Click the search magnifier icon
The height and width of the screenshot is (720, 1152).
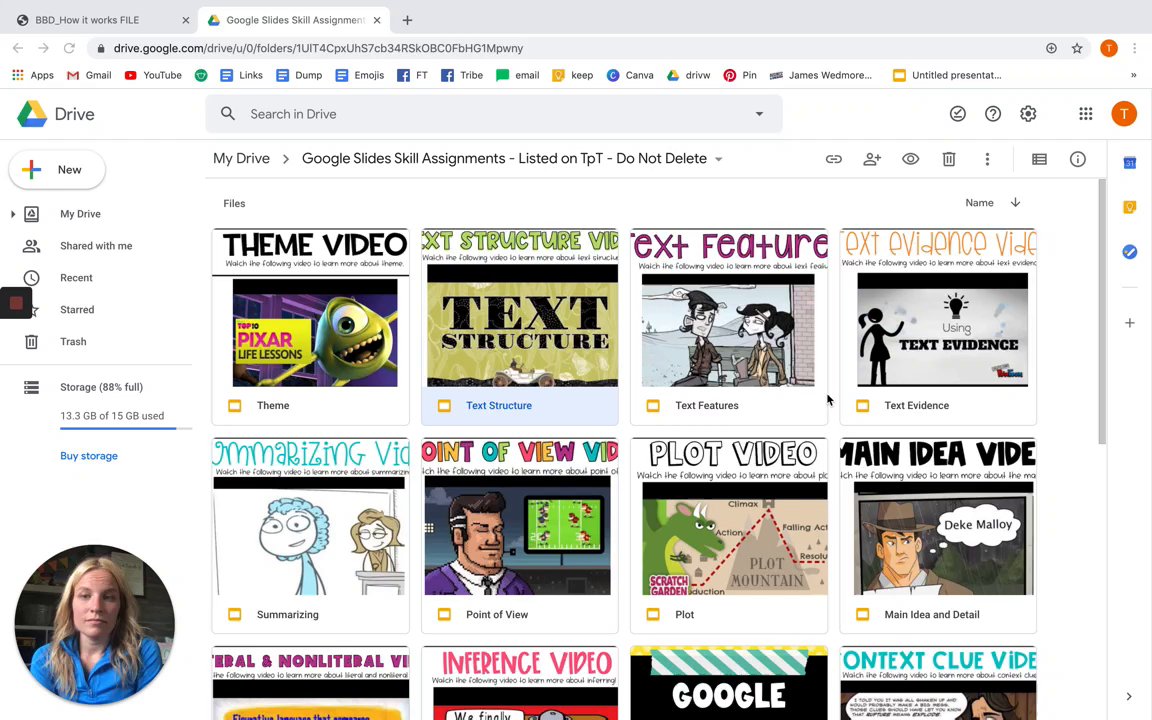[x=228, y=114]
